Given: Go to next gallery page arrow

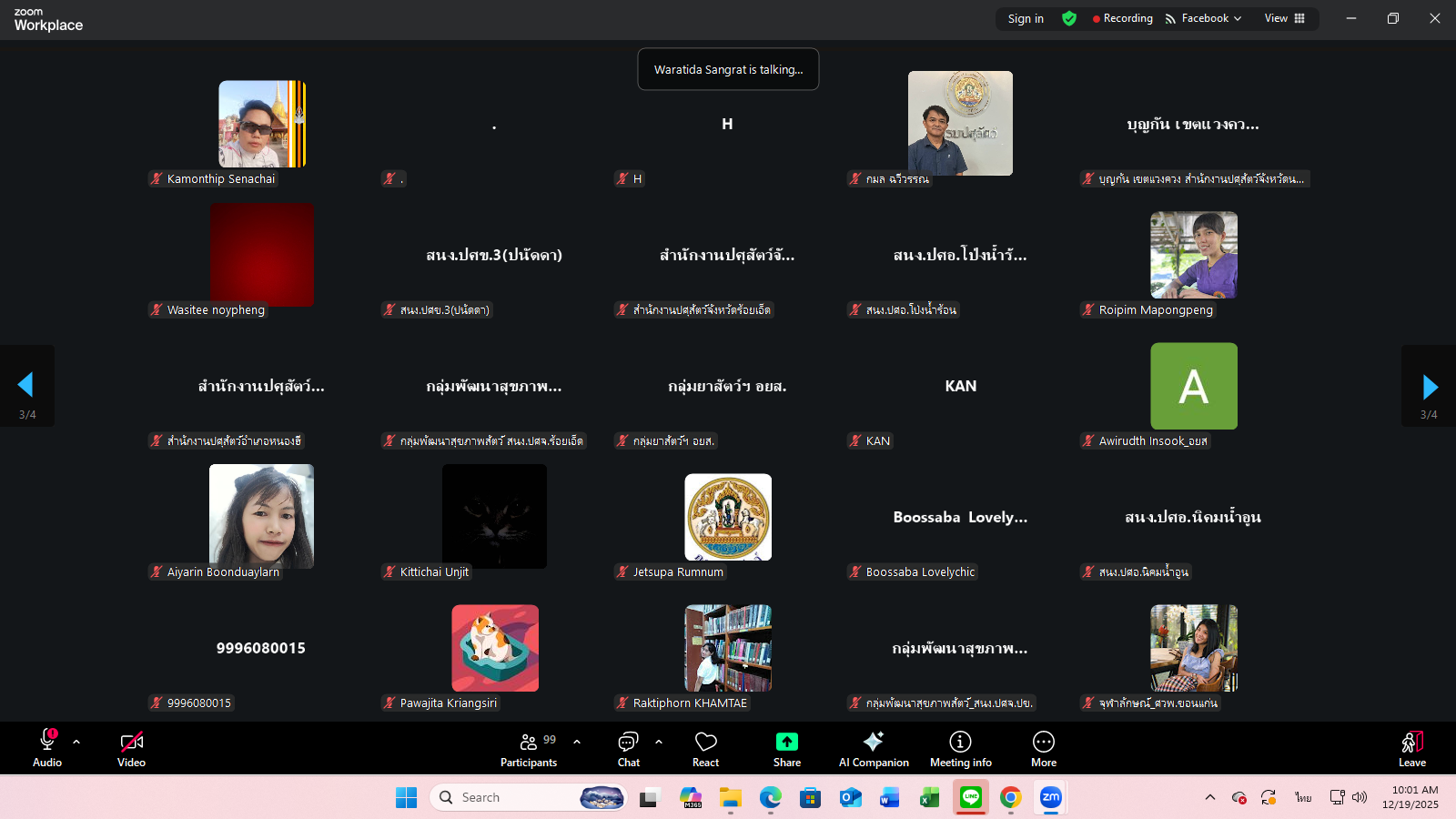Looking at the screenshot, I should pos(1430,387).
